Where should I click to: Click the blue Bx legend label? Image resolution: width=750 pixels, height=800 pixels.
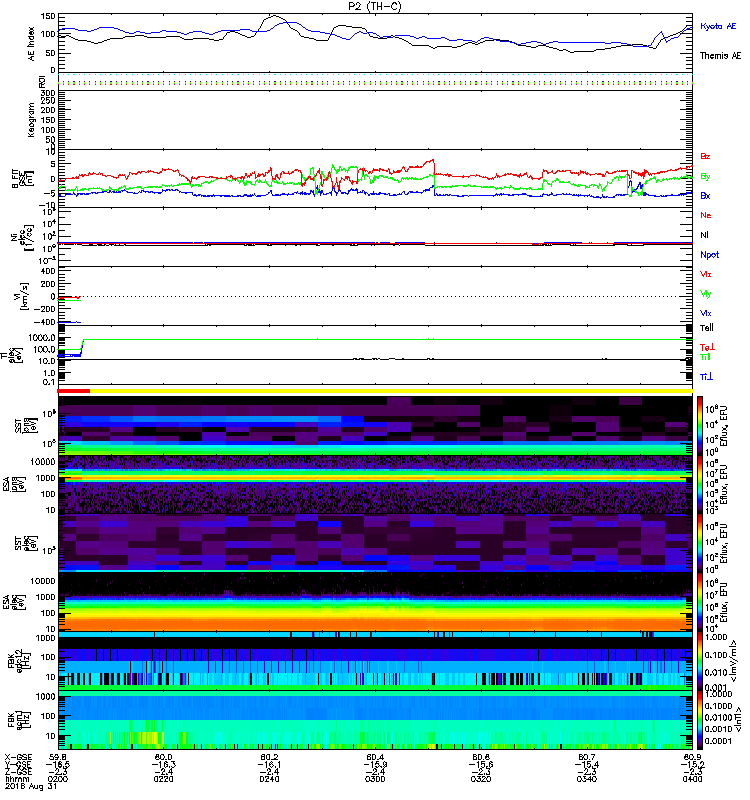tap(706, 195)
